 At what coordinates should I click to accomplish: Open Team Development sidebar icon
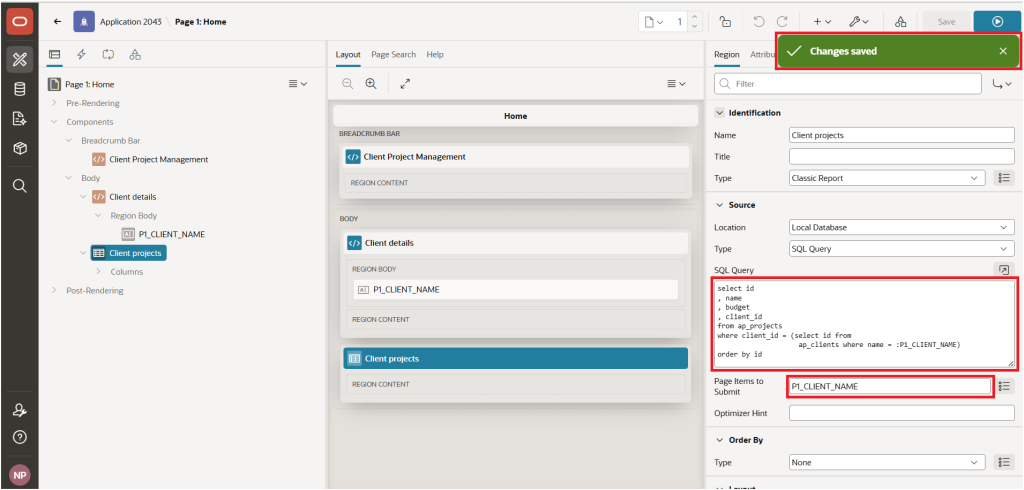[x=20, y=119]
